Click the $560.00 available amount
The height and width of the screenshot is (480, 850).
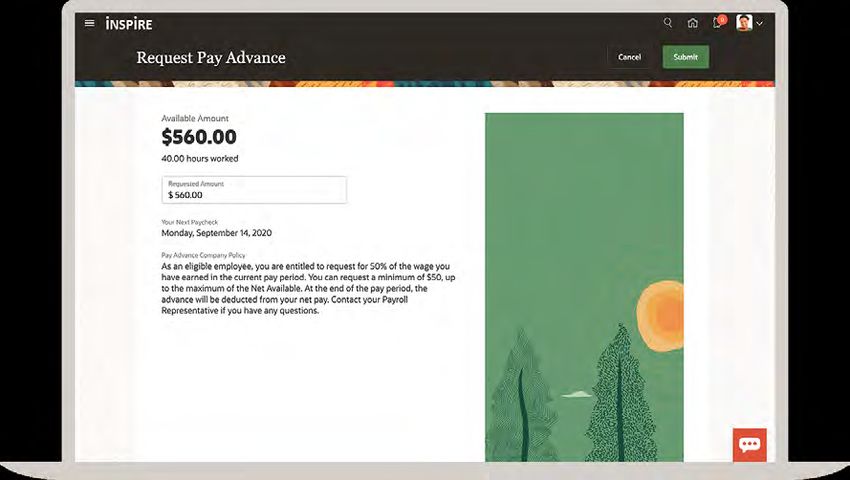pos(199,137)
